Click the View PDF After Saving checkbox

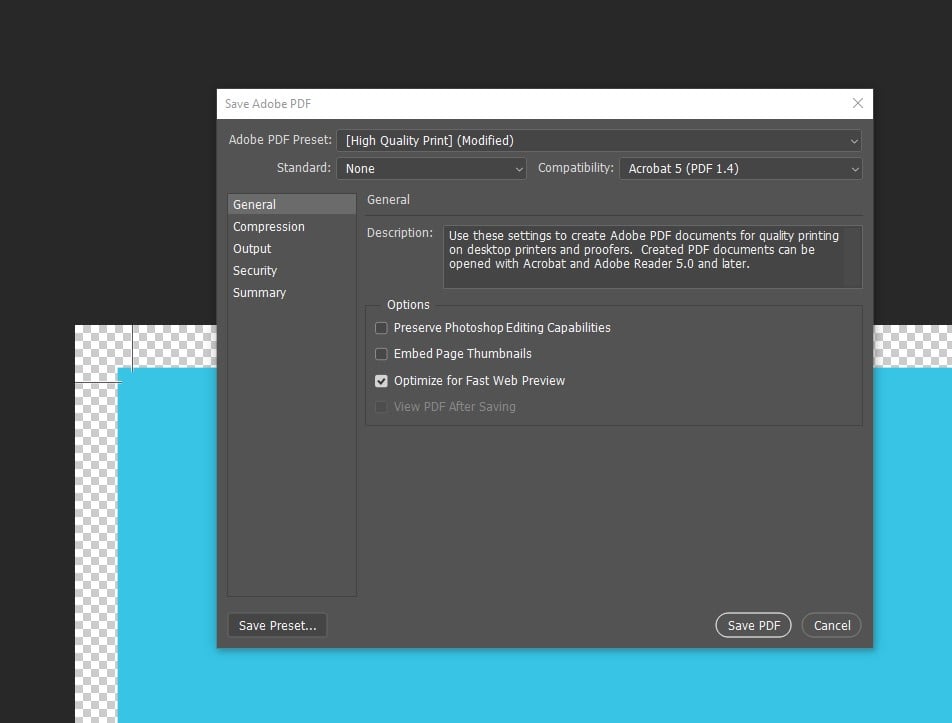381,407
